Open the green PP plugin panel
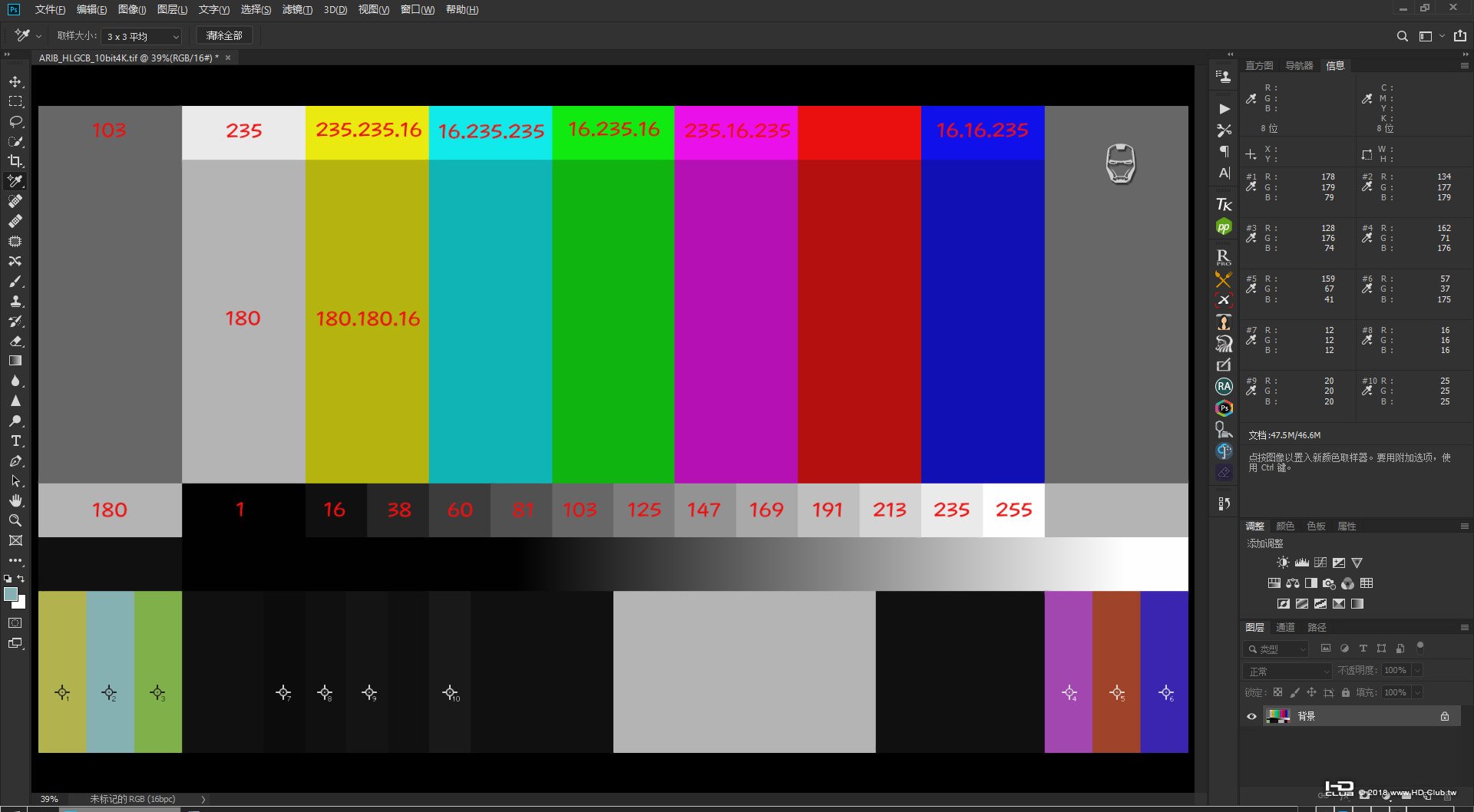 pyautogui.click(x=1224, y=227)
